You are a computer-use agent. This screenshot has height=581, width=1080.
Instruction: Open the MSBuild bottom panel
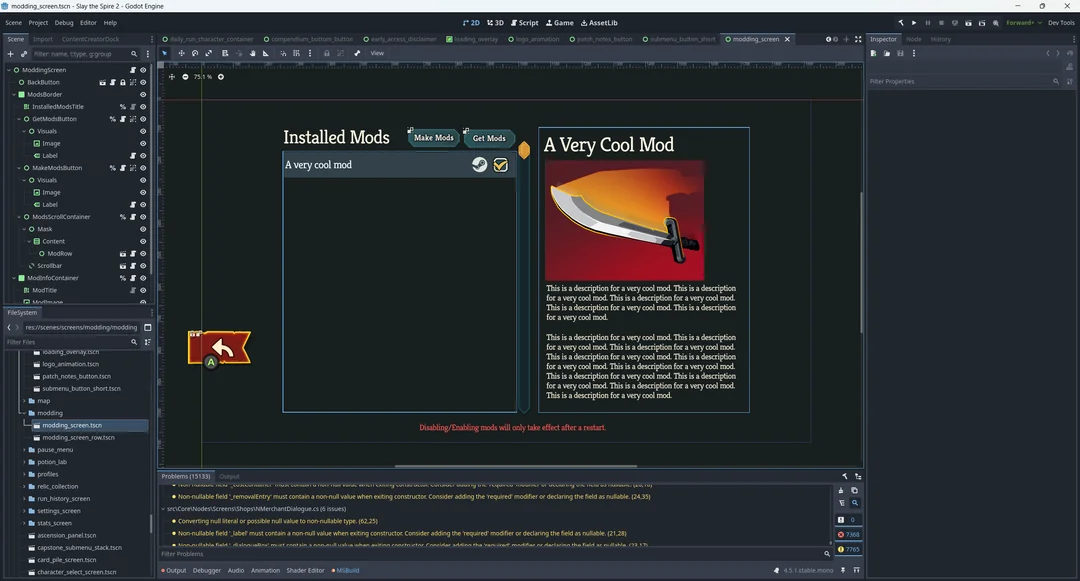click(347, 570)
